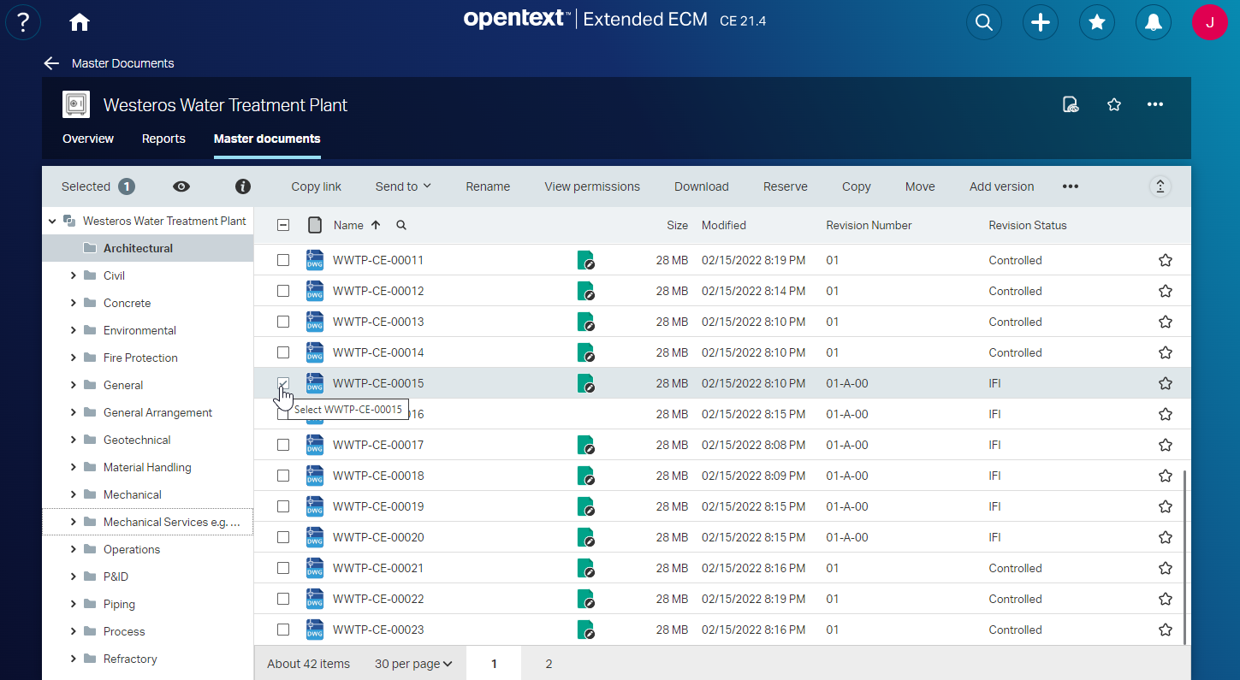Open the help question mark icon
The image size is (1240, 680).
click(23, 22)
